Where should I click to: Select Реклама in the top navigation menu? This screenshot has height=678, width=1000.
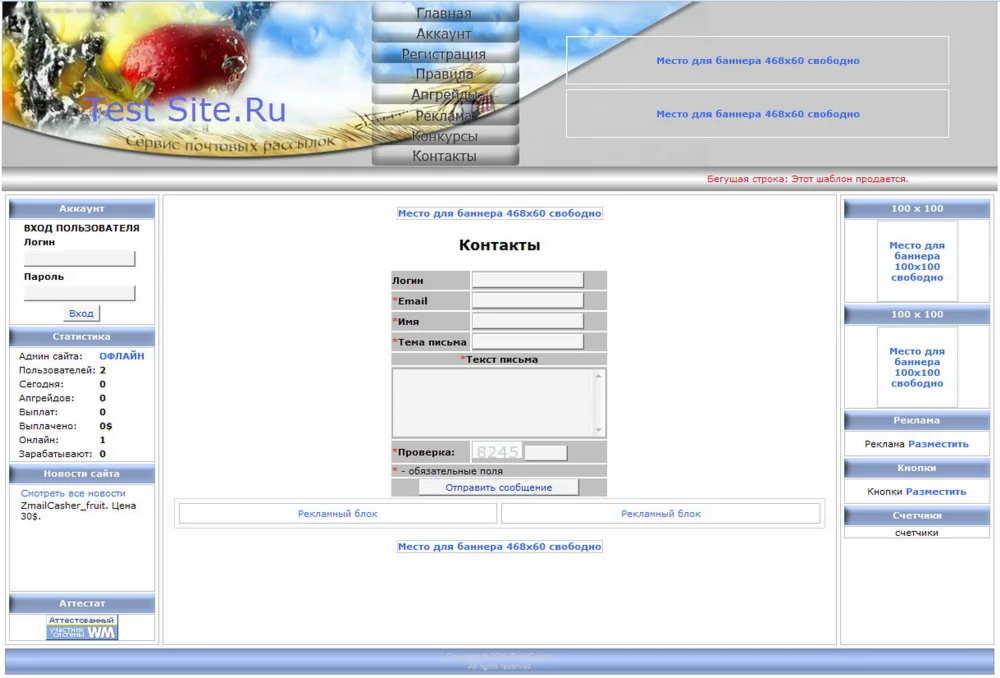coord(445,115)
